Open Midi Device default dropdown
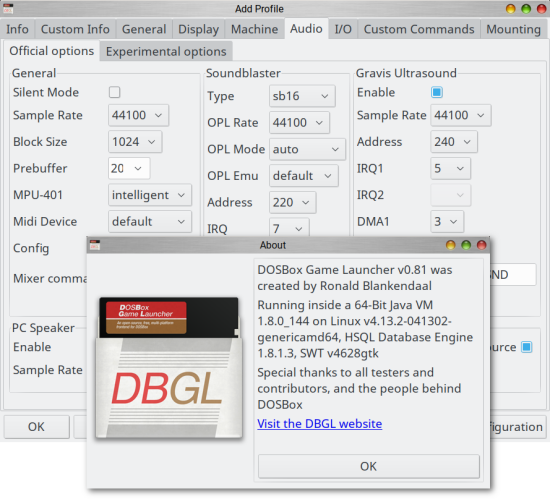550x499 pixels. pos(150,222)
